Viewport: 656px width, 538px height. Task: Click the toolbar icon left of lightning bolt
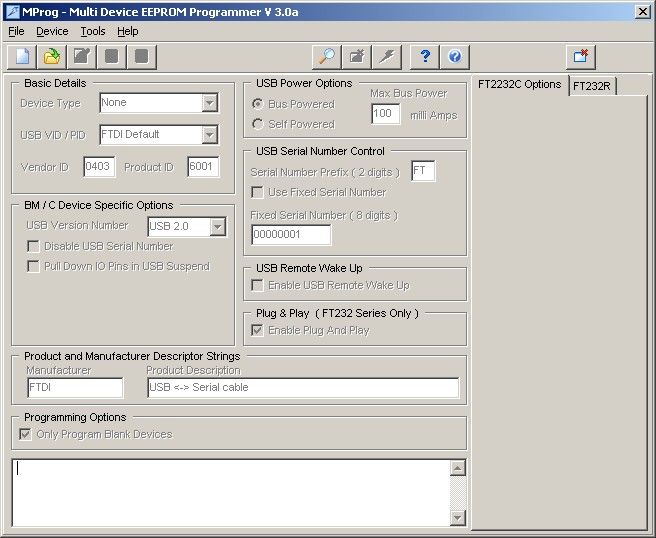[x=357, y=56]
